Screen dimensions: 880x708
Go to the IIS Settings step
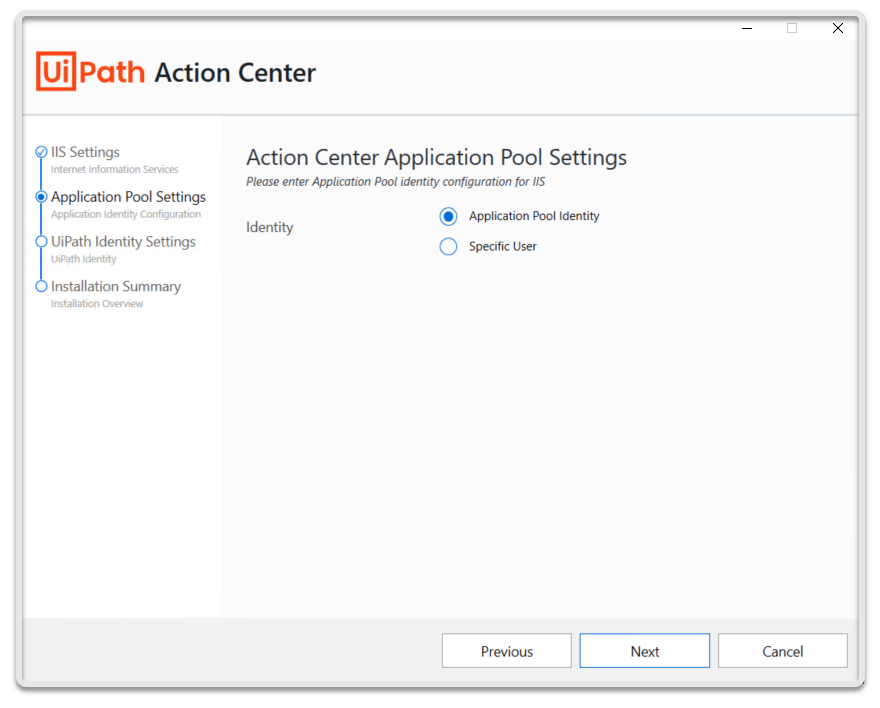pos(87,151)
